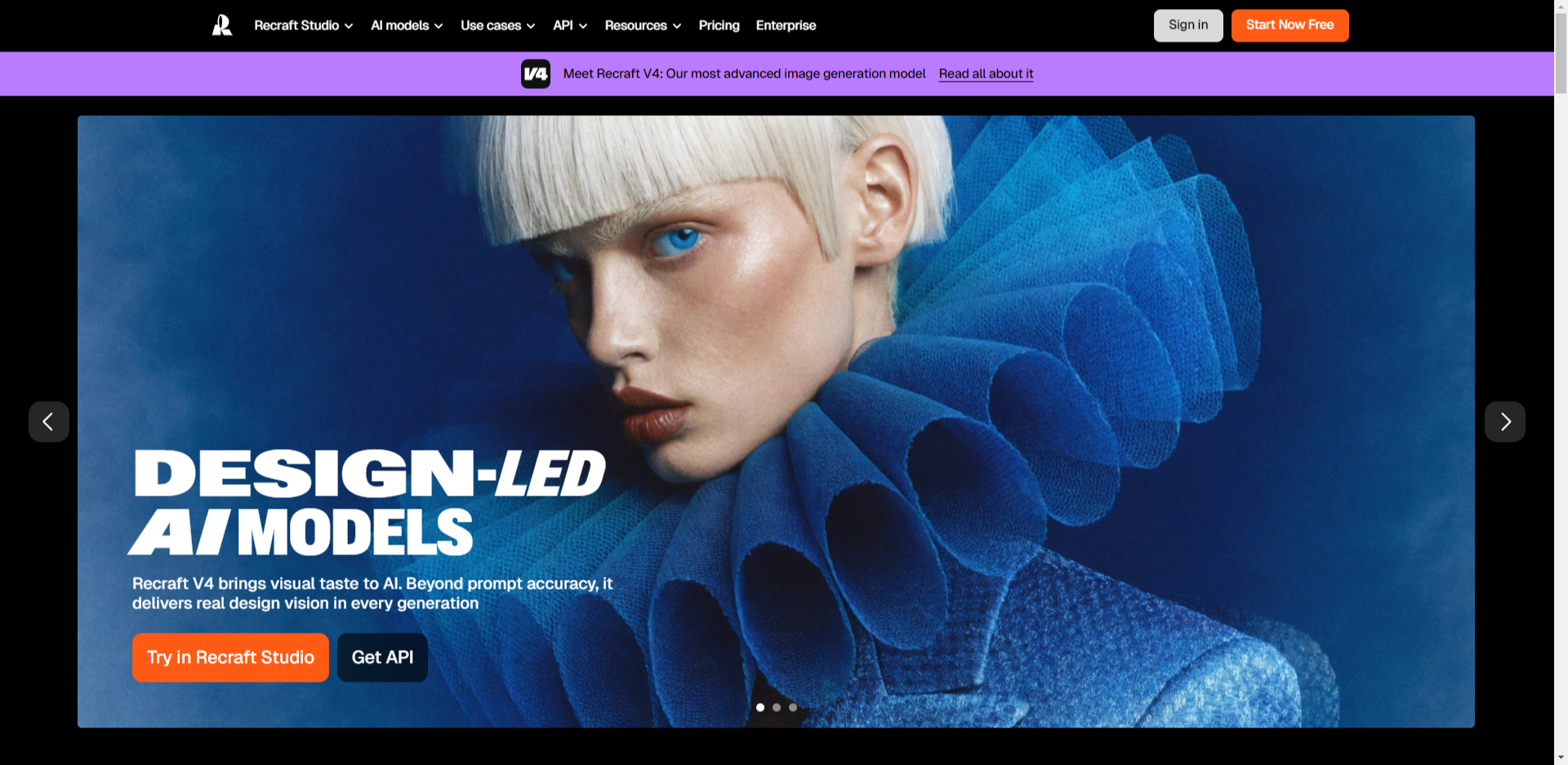Click the Sign in button

(x=1187, y=25)
